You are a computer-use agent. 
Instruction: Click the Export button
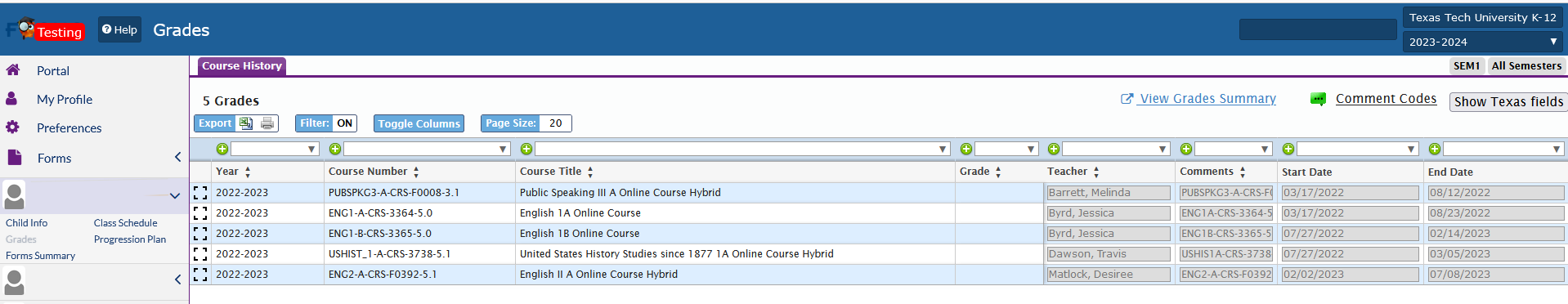tap(215, 123)
